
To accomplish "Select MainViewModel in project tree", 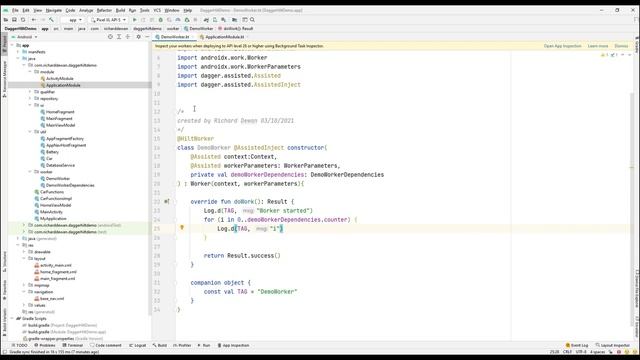I will 60,125.
